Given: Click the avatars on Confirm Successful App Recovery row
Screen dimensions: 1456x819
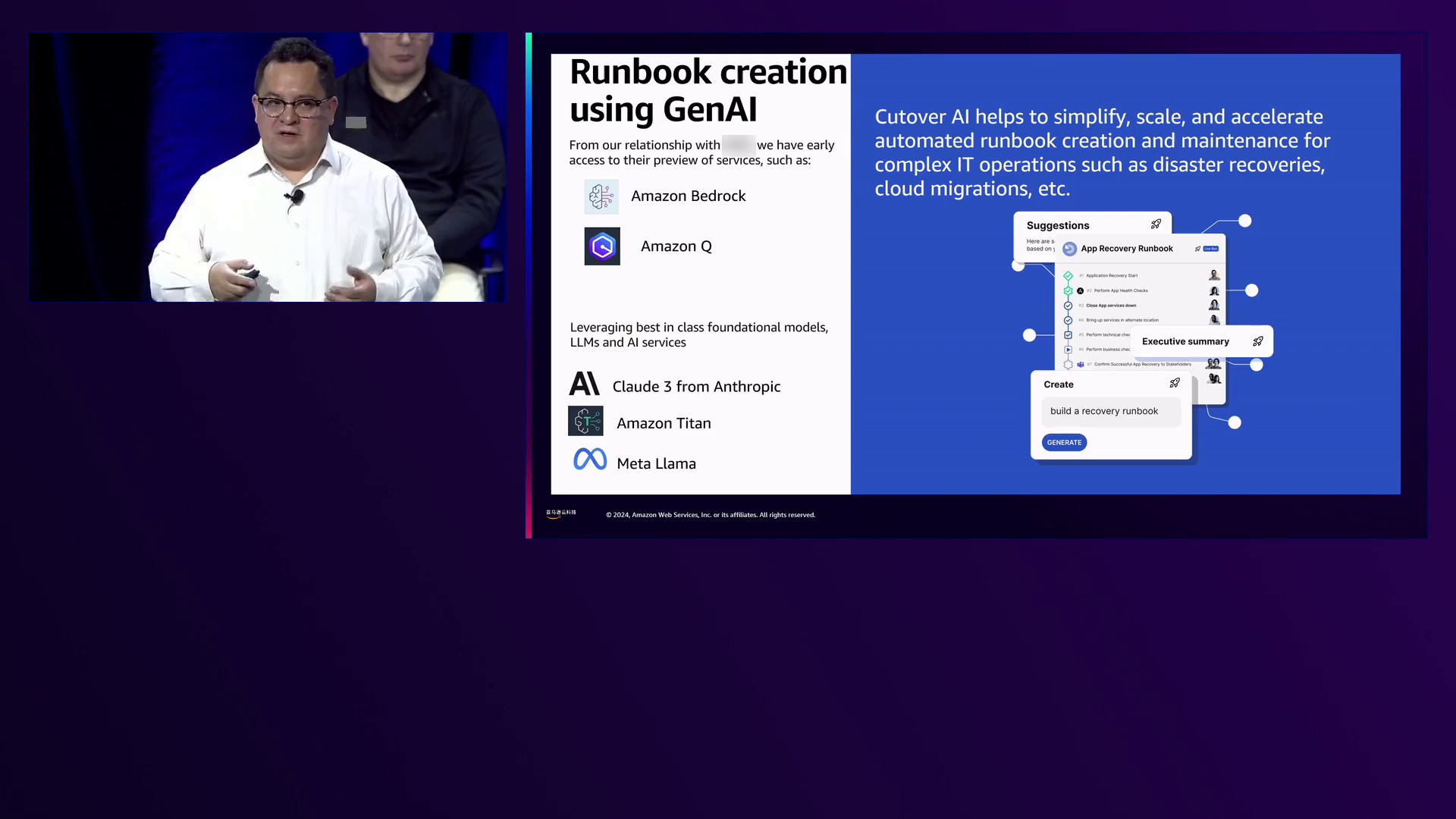Looking at the screenshot, I should [x=1213, y=364].
